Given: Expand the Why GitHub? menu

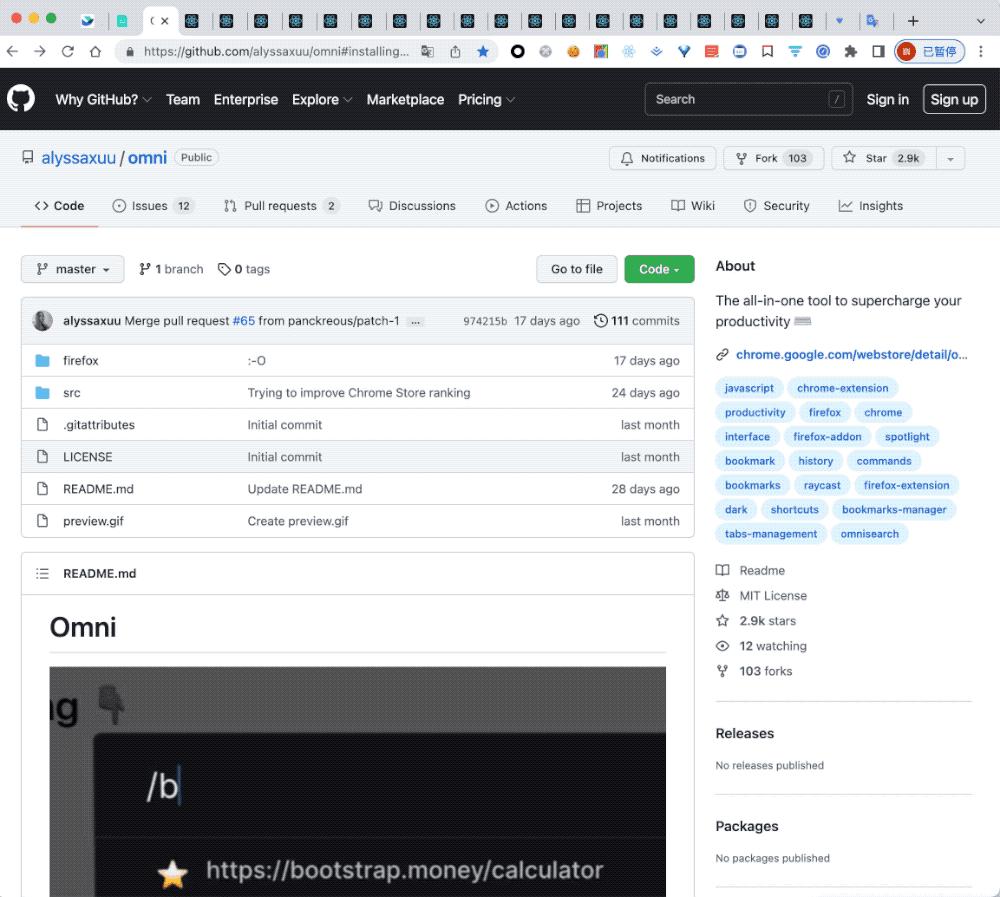Looking at the screenshot, I should [x=103, y=100].
